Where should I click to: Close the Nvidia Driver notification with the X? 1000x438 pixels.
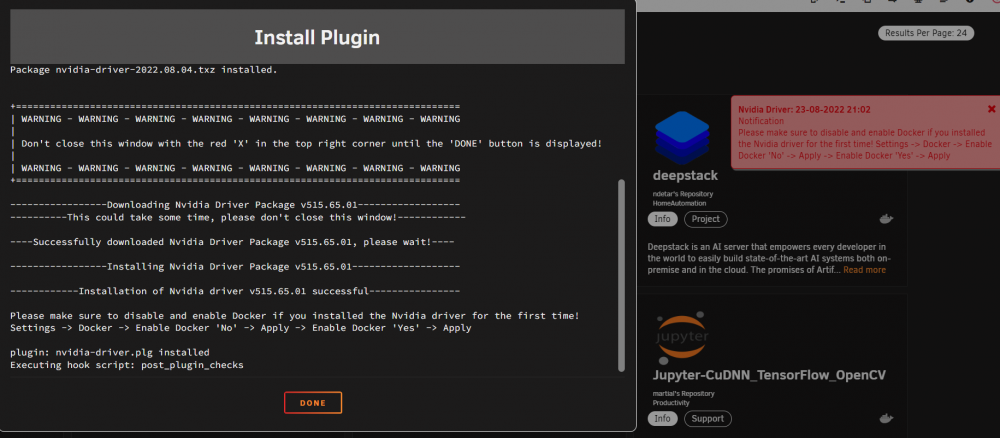(x=991, y=109)
